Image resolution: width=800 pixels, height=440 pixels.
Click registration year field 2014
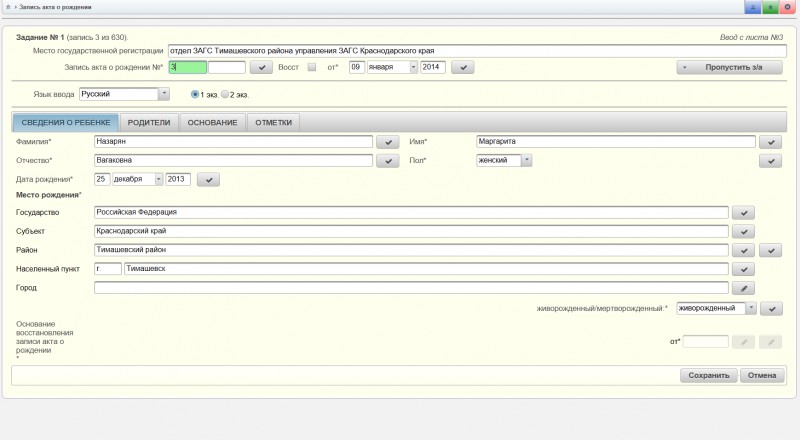[x=433, y=67]
